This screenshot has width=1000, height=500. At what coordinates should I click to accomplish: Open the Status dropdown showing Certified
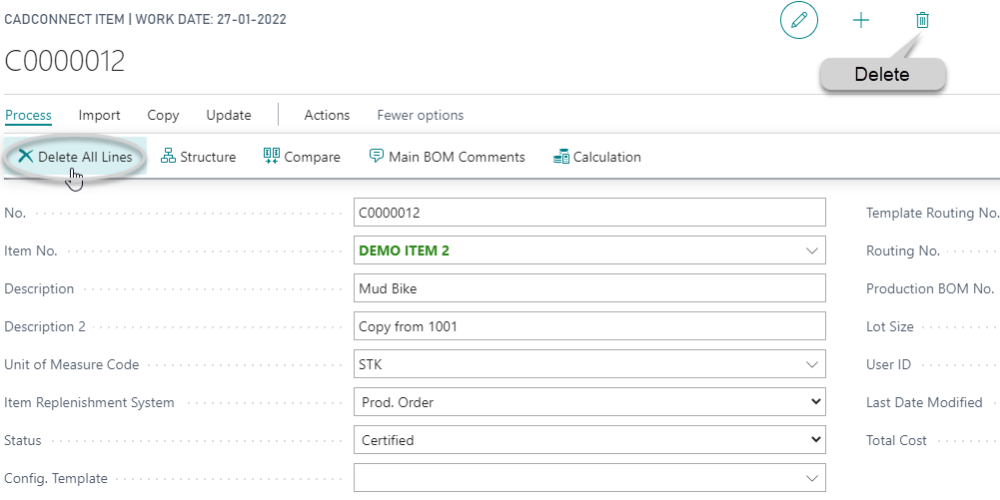click(x=589, y=440)
